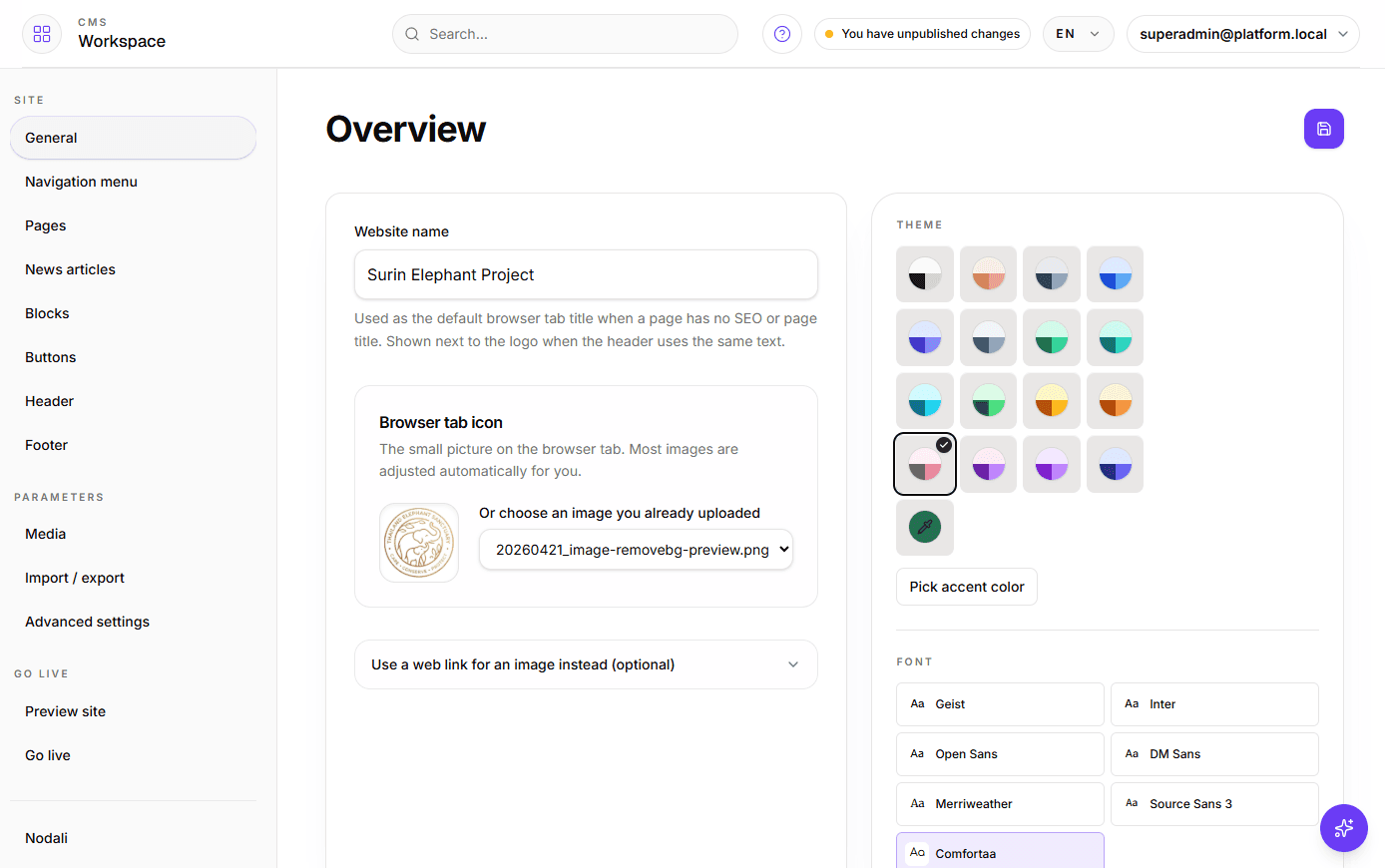Click the Go live link

click(47, 755)
